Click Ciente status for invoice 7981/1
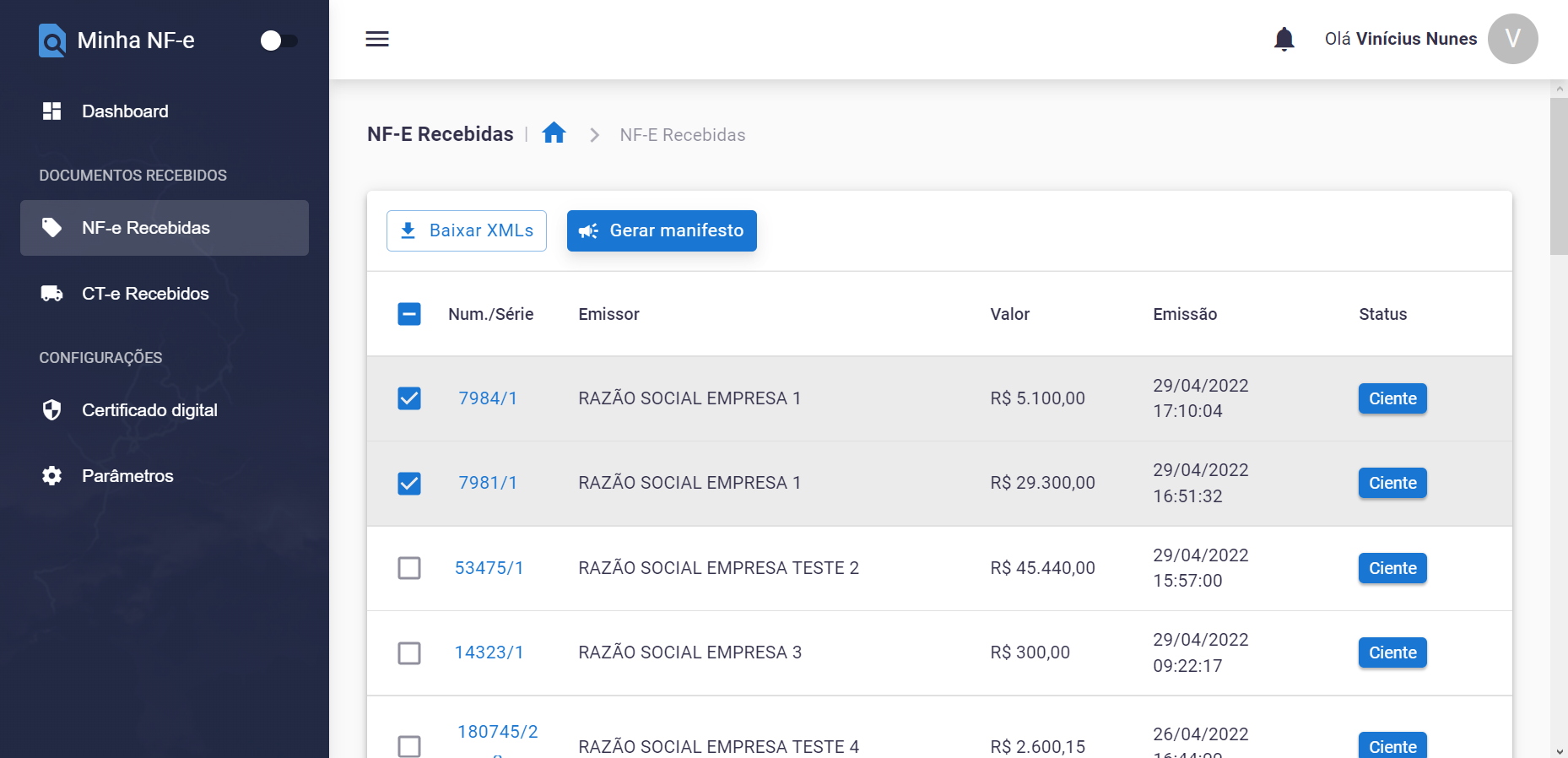1568x758 pixels. 1392,483
